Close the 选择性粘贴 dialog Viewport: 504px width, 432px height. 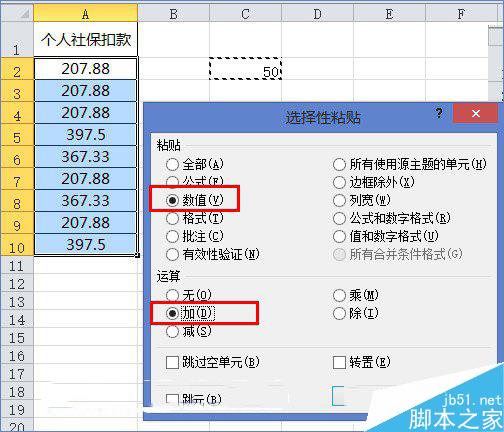pos(476,114)
